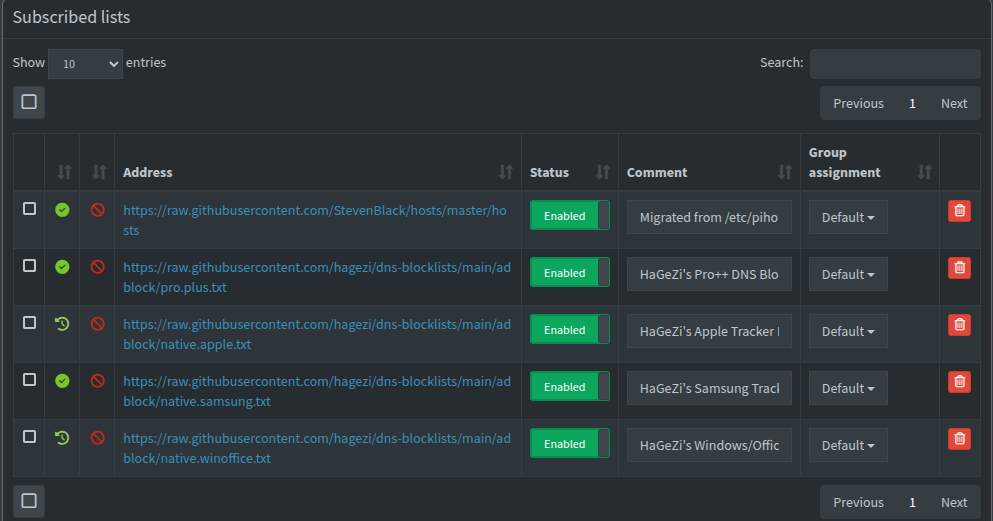Viewport: 993px width, 521px height.
Task: Delete the StevenBlack hosts list entry
Action: [959, 210]
